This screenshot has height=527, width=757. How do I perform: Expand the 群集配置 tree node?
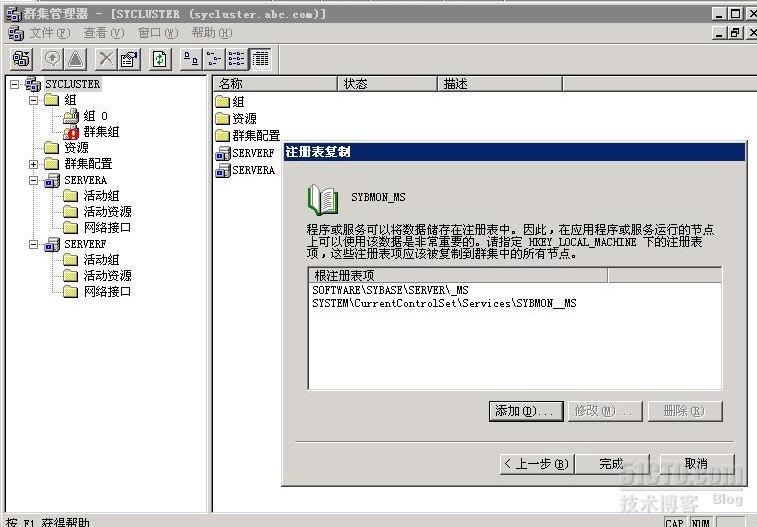(33, 164)
